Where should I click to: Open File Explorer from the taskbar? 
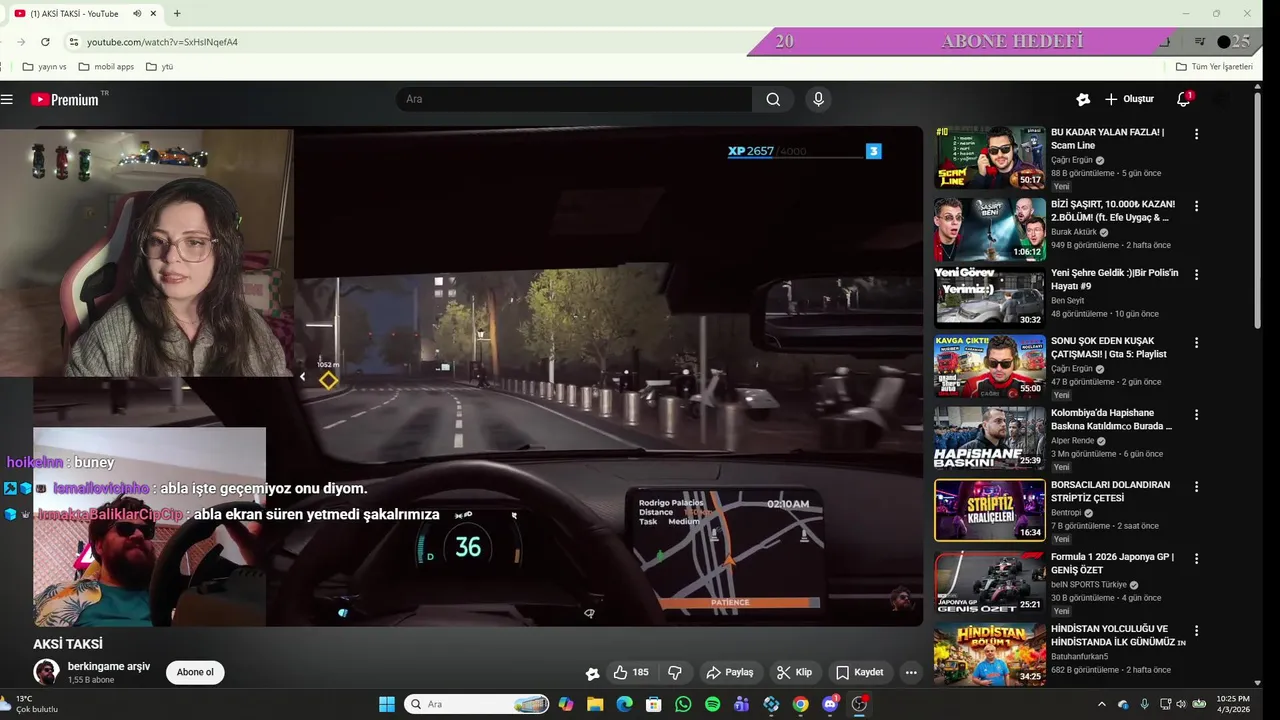click(595, 704)
